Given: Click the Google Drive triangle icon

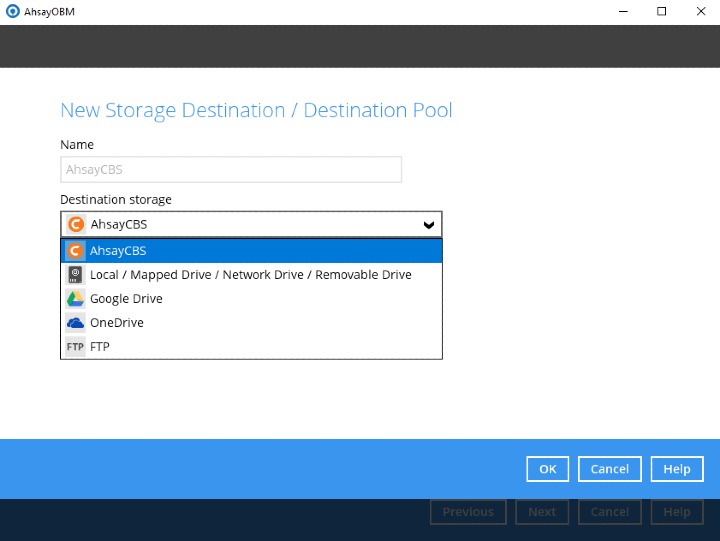Looking at the screenshot, I should [75, 299].
